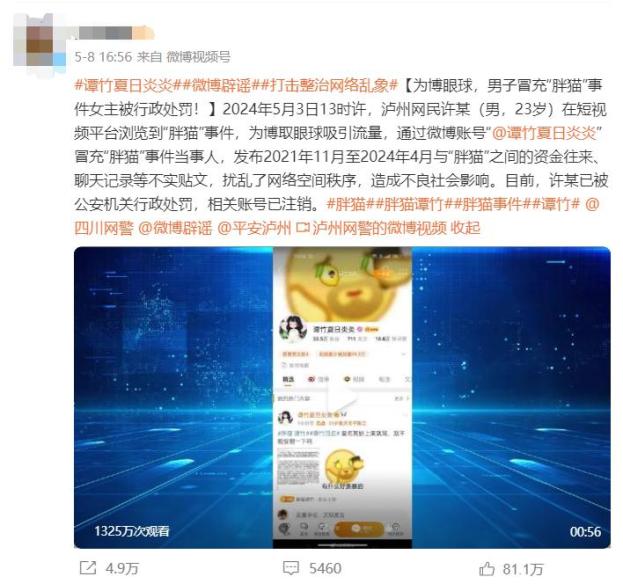Play the video via the center play button
Image resolution: width=623 pixels, height=584 pixels.
(342, 397)
